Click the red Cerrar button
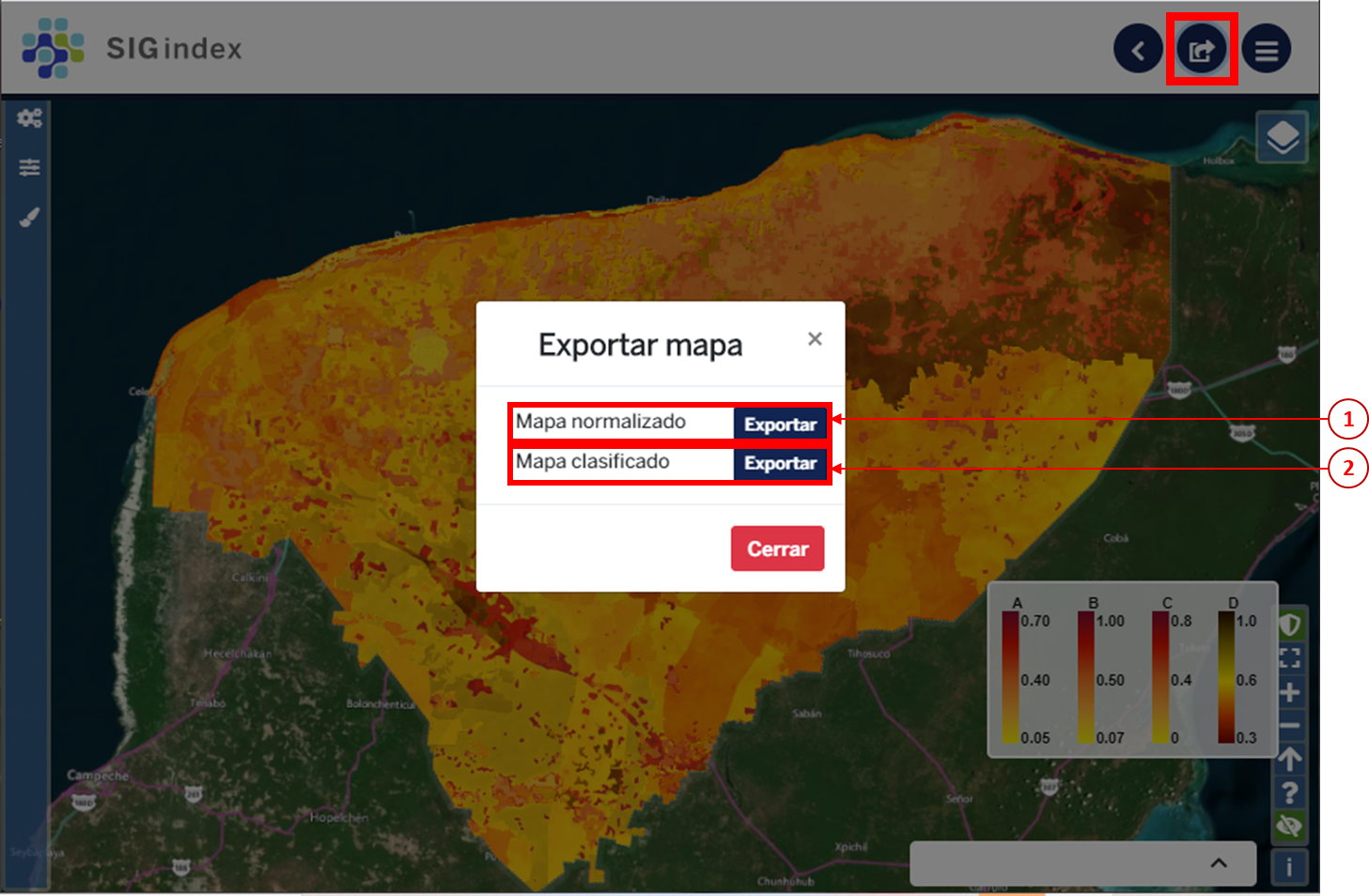This screenshot has height=896, width=1369. [x=777, y=548]
